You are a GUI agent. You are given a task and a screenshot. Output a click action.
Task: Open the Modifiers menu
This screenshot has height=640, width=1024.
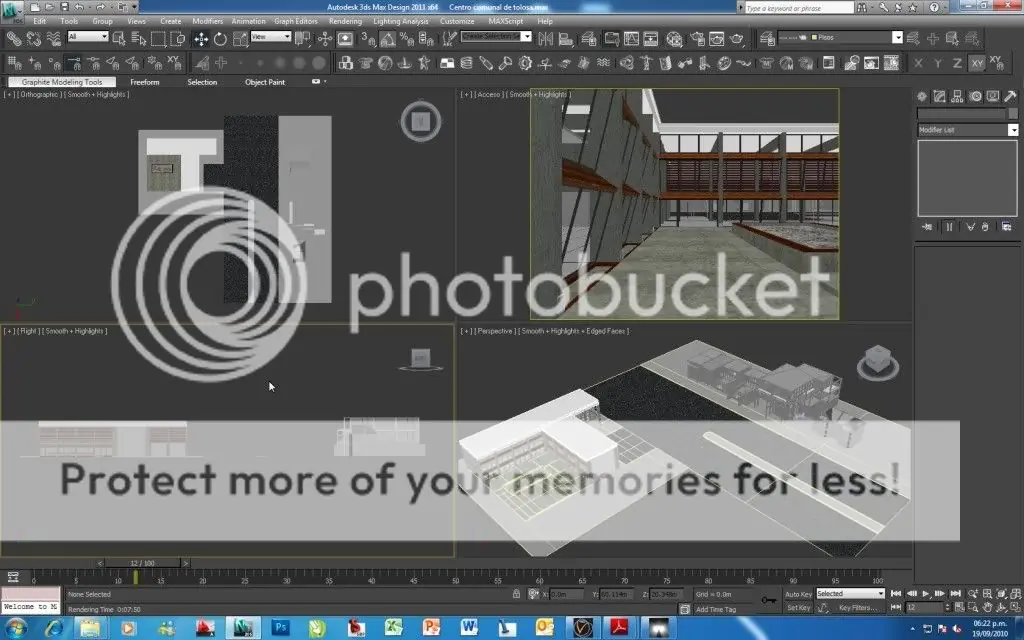click(208, 21)
